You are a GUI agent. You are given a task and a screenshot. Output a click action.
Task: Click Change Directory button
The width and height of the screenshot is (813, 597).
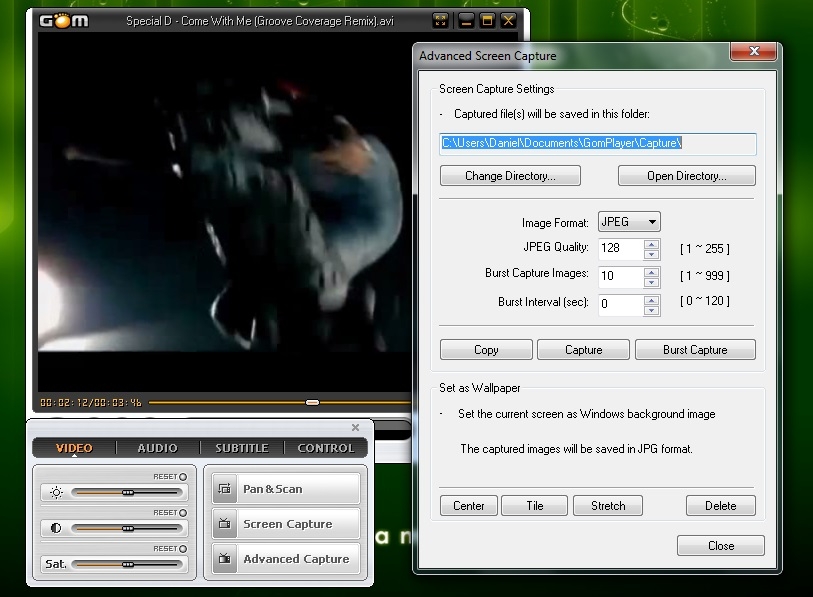[510, 176]
